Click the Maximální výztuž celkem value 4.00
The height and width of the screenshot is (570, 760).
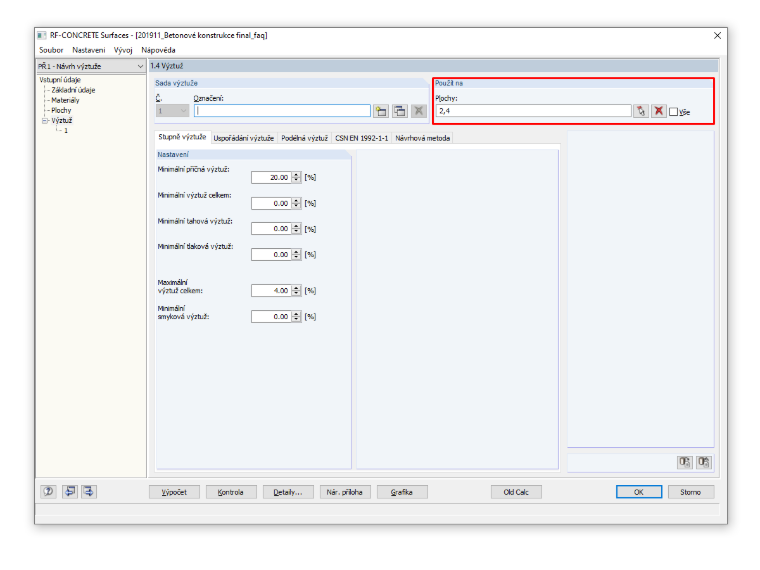point(271,290)
